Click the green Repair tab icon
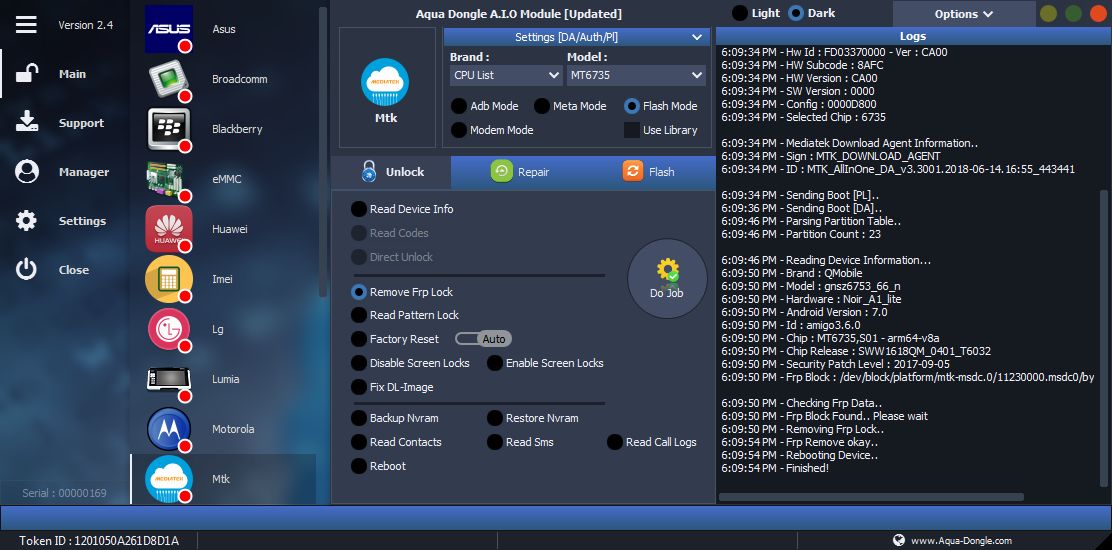The width and height of the screenshot is (1112, 550). click(x=501, y=172)
